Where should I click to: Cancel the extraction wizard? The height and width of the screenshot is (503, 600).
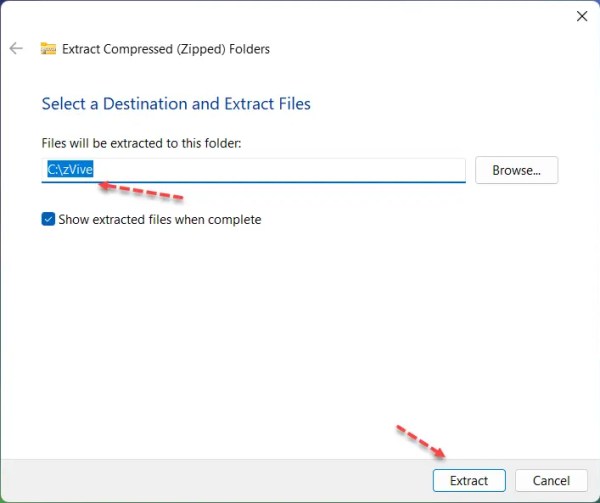pos(551,480)
